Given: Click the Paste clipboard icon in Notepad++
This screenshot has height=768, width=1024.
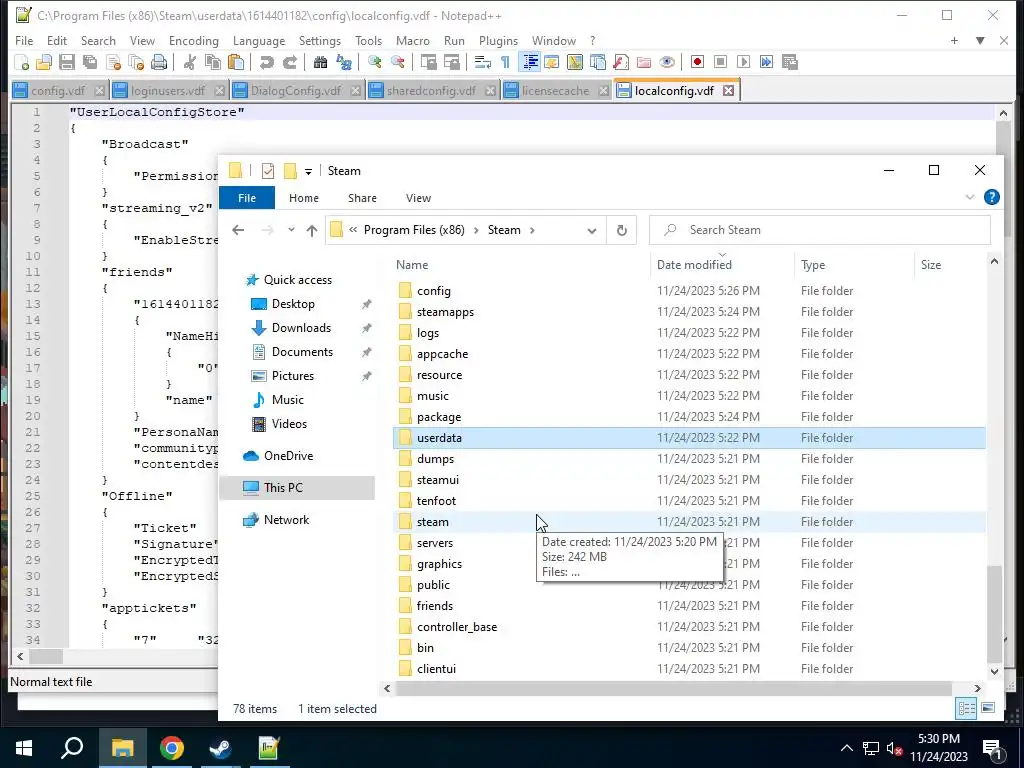Looking at the screenshot, I should point(236,62).
